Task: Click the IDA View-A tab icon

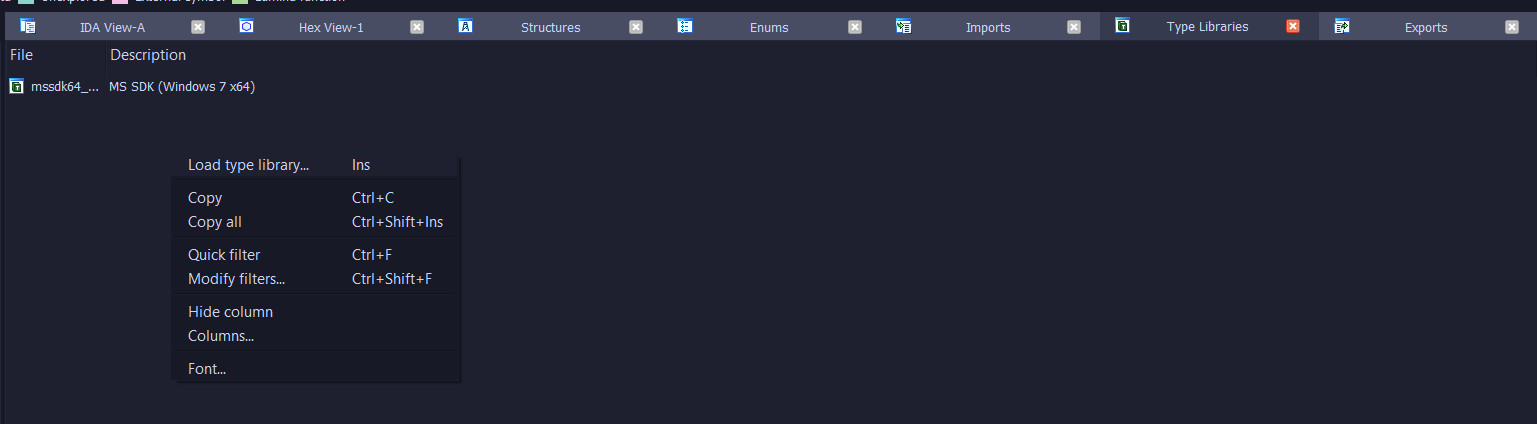Action: coord(28,26)
